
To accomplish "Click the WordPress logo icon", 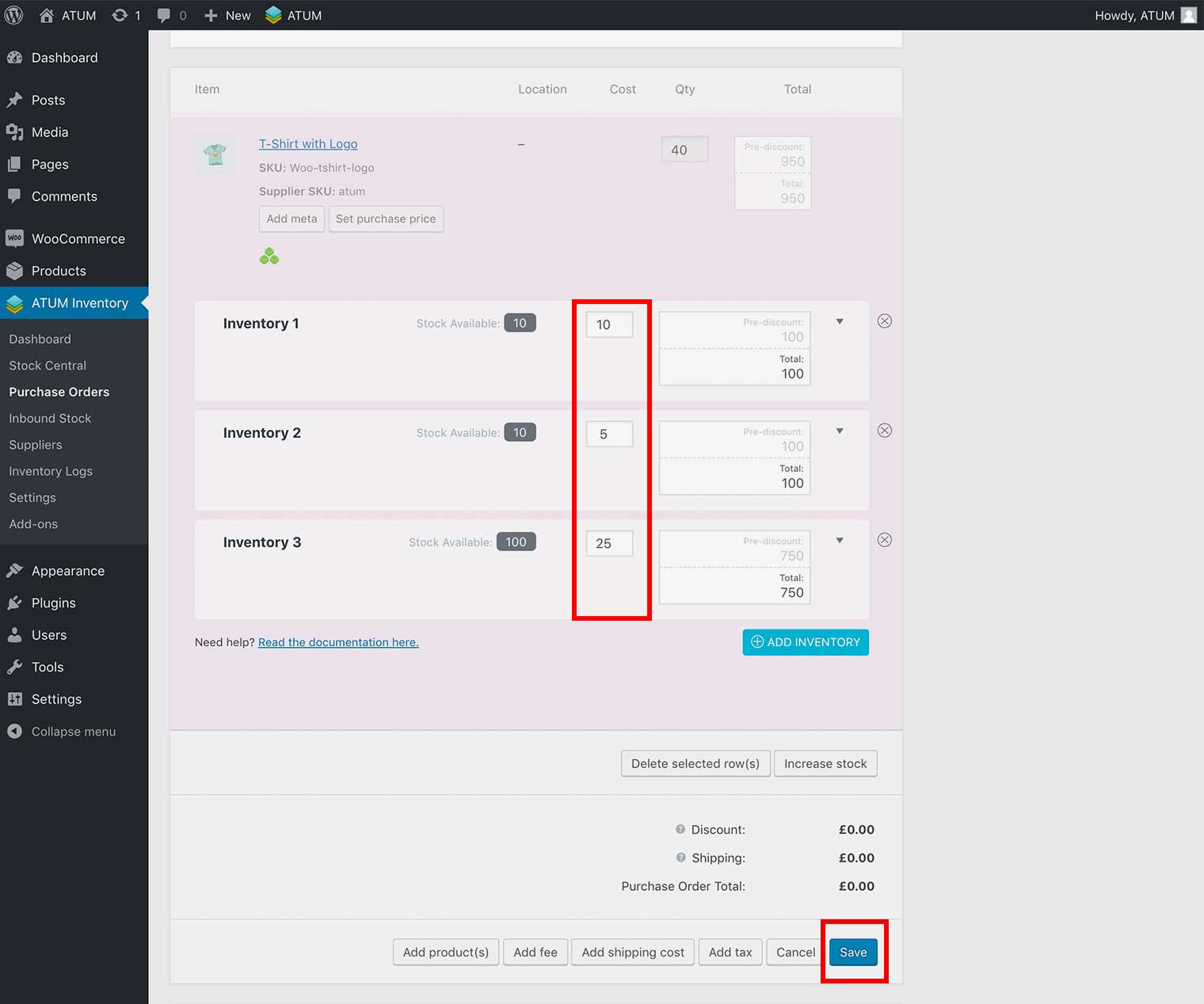I will pos(14,15).
